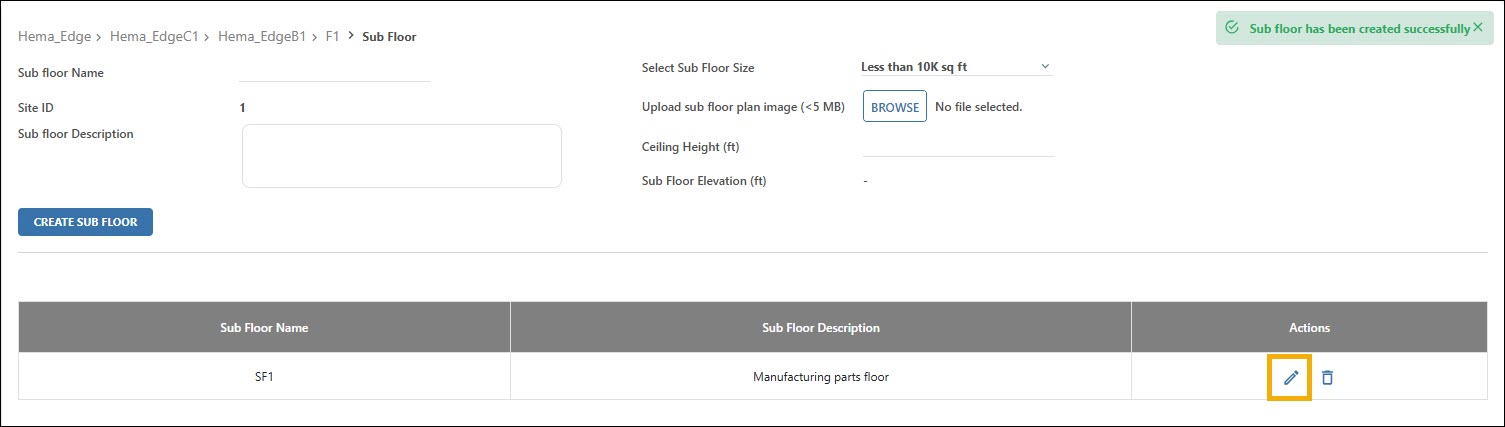Focus the Sub floor Name input field
Screen dimensions: 1505x427
335,72
